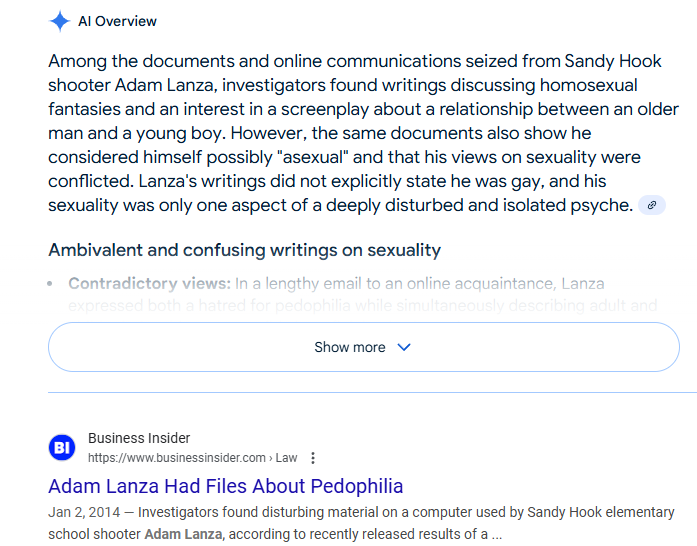Click the "AI Overview" label
This screenshot has width=697, height=546.
[x=117, y=21]
